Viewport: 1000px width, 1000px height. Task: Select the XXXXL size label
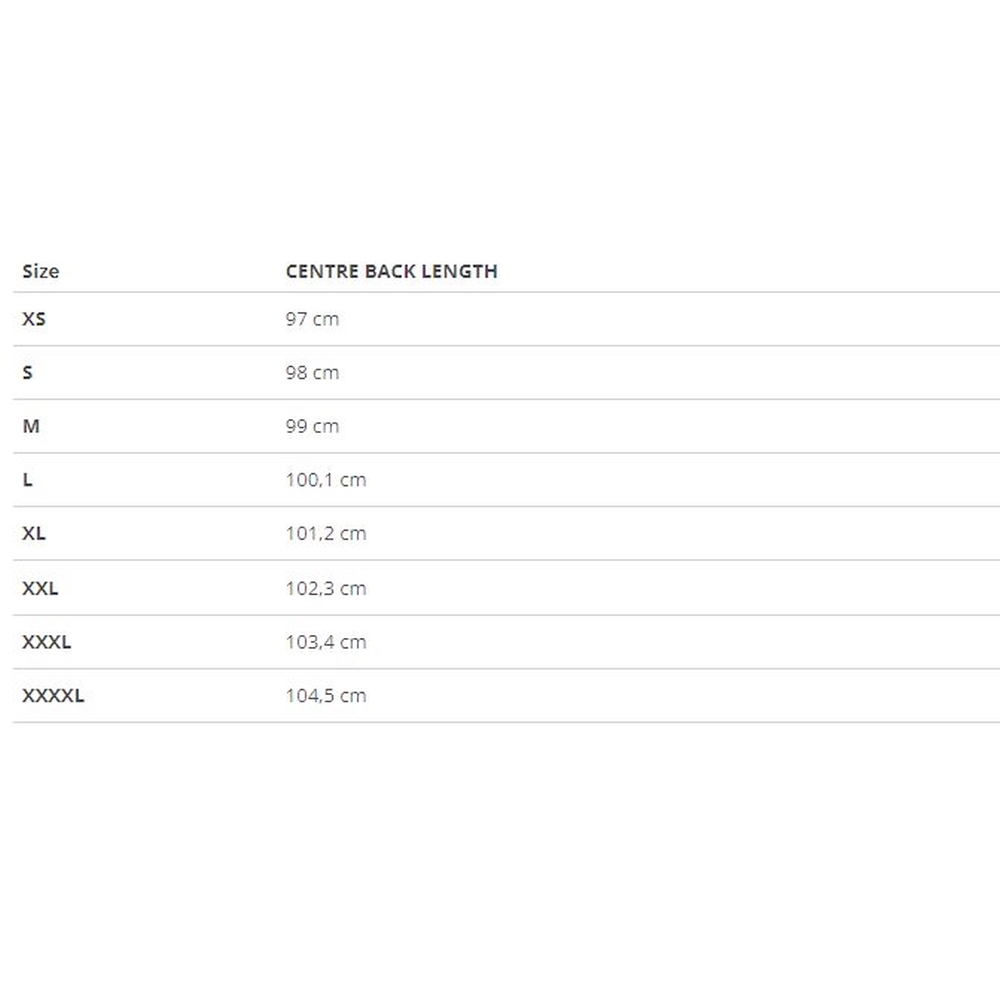click(53, 695)
